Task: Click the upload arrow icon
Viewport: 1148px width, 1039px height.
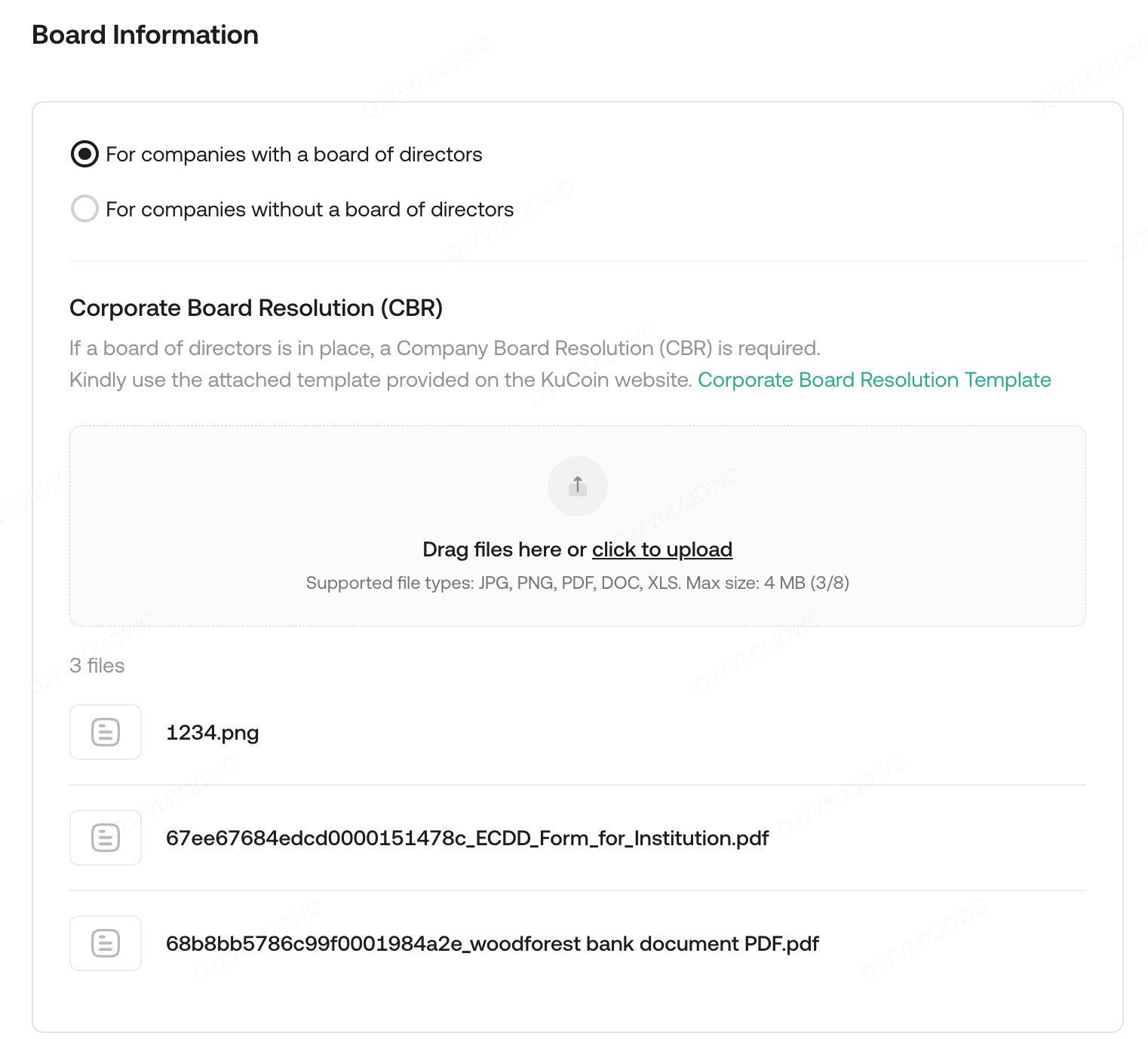Action: pos(577,486)
